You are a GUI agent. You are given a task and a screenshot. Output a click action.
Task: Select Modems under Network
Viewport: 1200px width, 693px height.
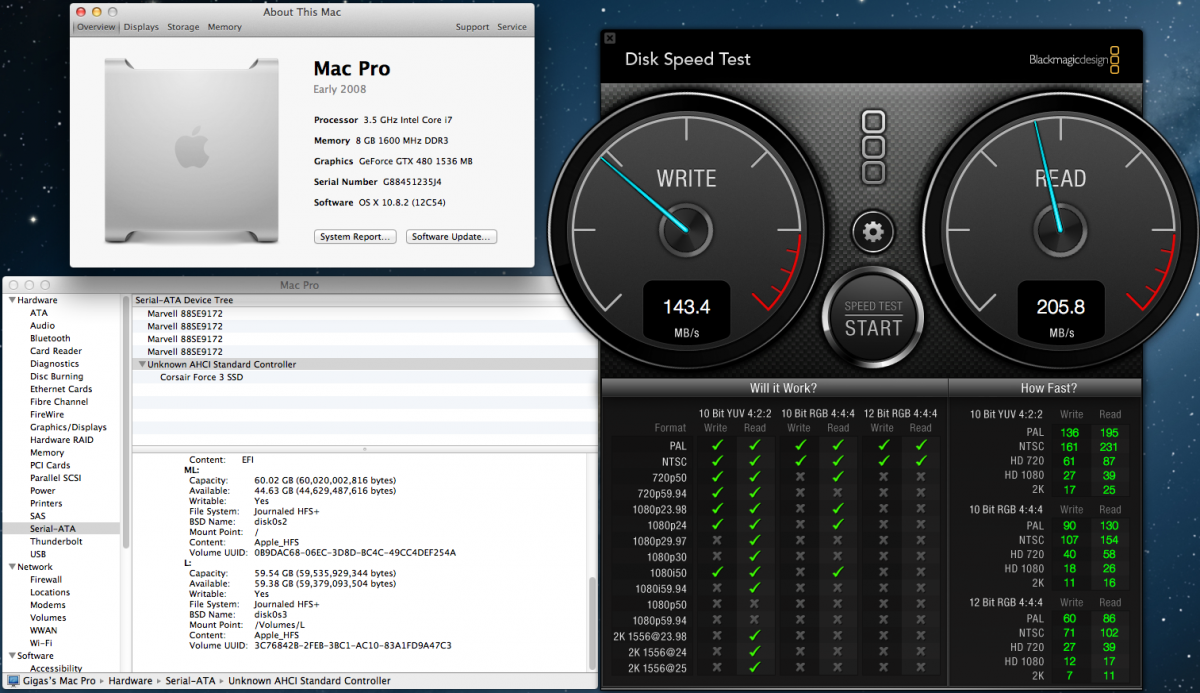tap(48, 605)
